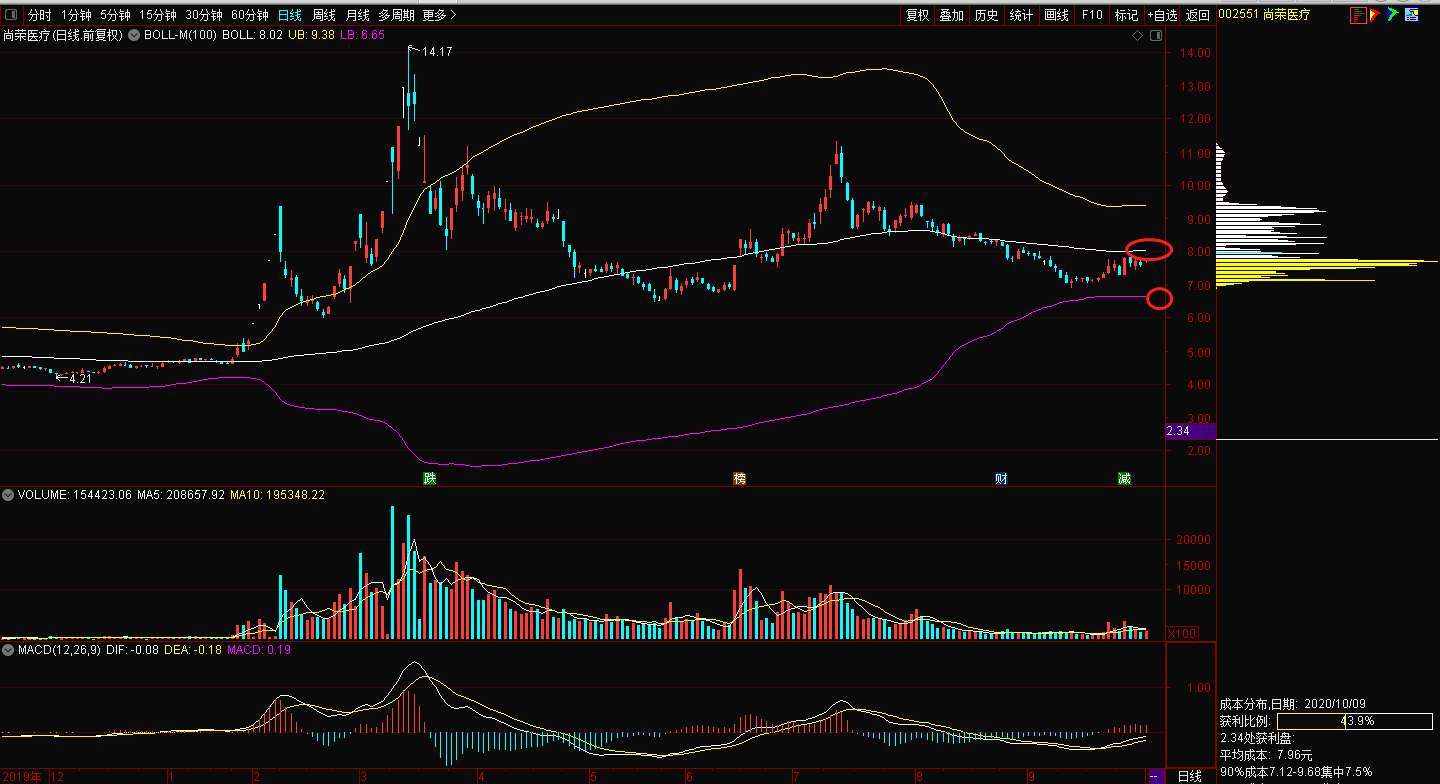Add stock via +自选 button
Image resolution: width=1440 pixels, height=784 pixels.
click(x=1162, y=15)
